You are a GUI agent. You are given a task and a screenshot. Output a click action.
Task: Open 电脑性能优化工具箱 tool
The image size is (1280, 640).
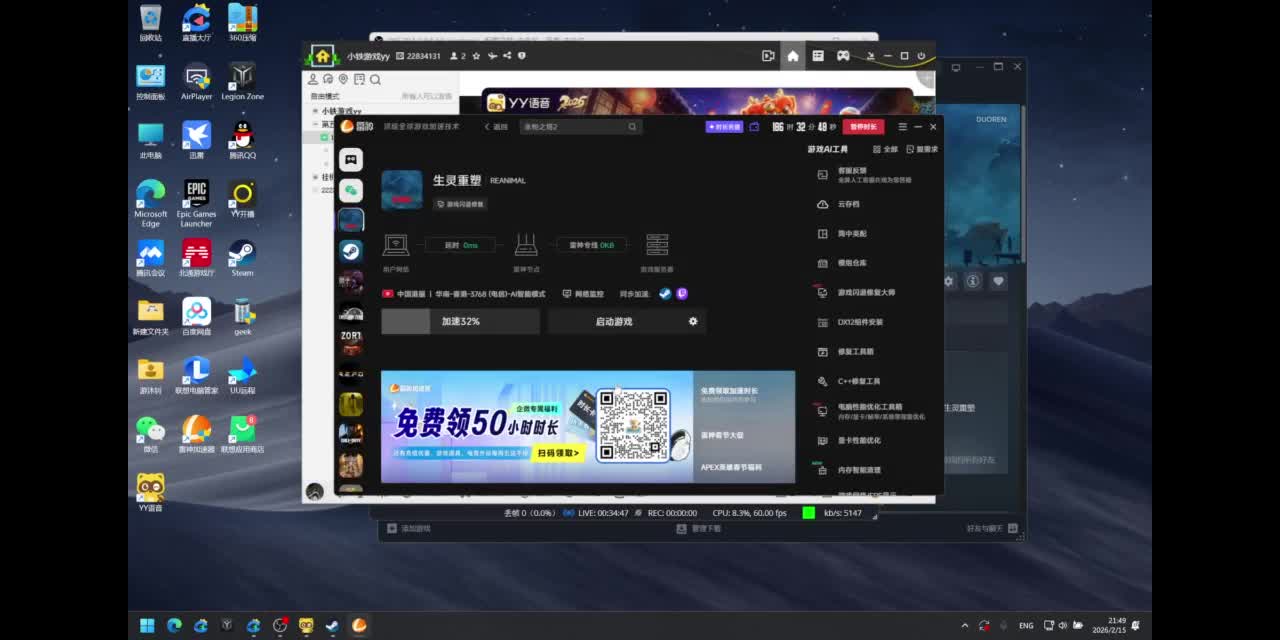[871, 411]
